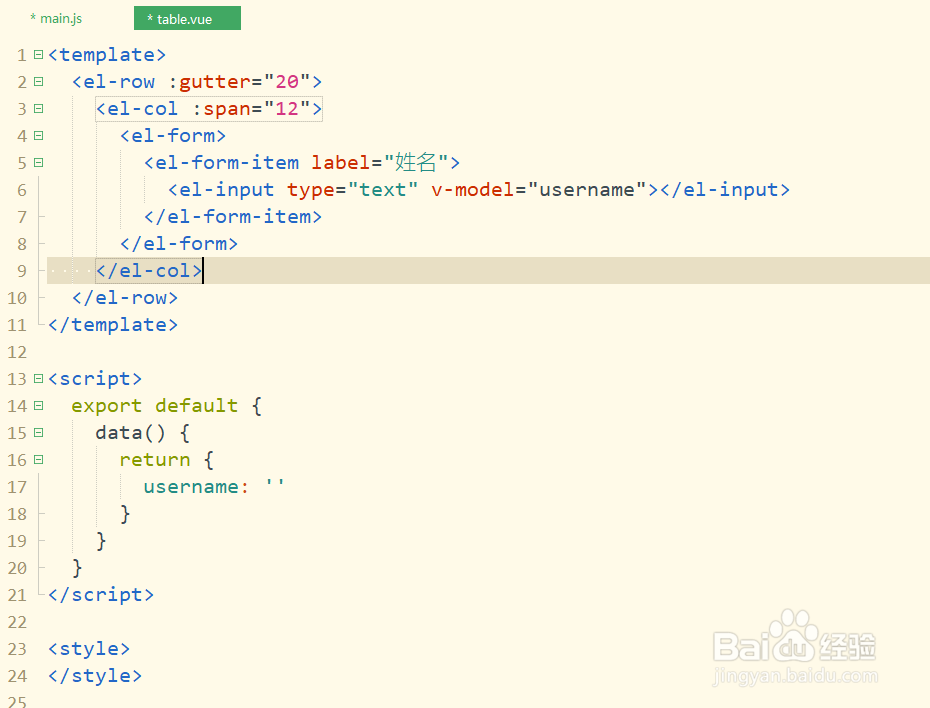Collapse the template block on line 1

[39, 55]
